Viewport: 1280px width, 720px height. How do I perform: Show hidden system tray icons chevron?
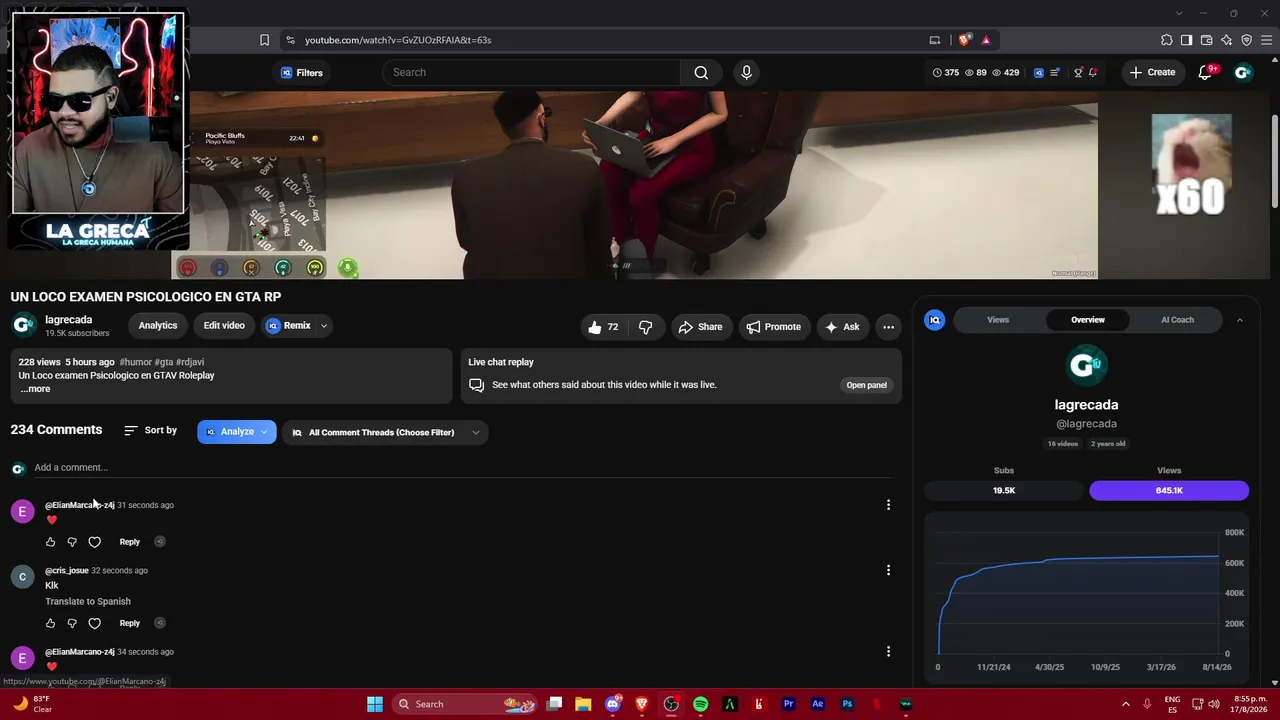(1125, 704)
